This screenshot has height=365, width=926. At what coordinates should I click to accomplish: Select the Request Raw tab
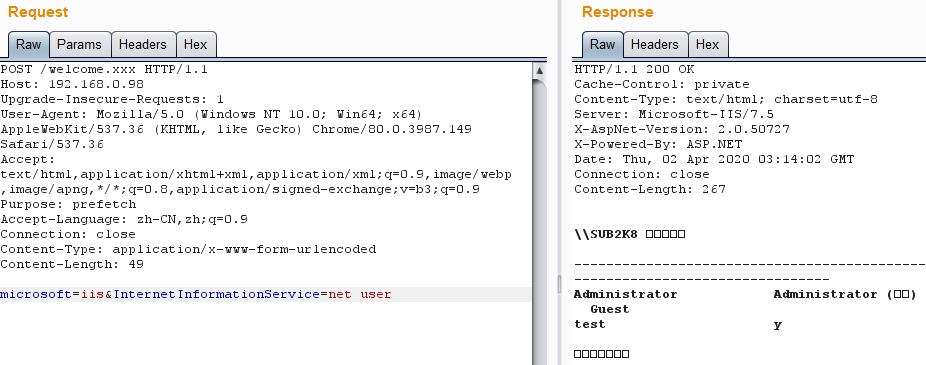28,45
